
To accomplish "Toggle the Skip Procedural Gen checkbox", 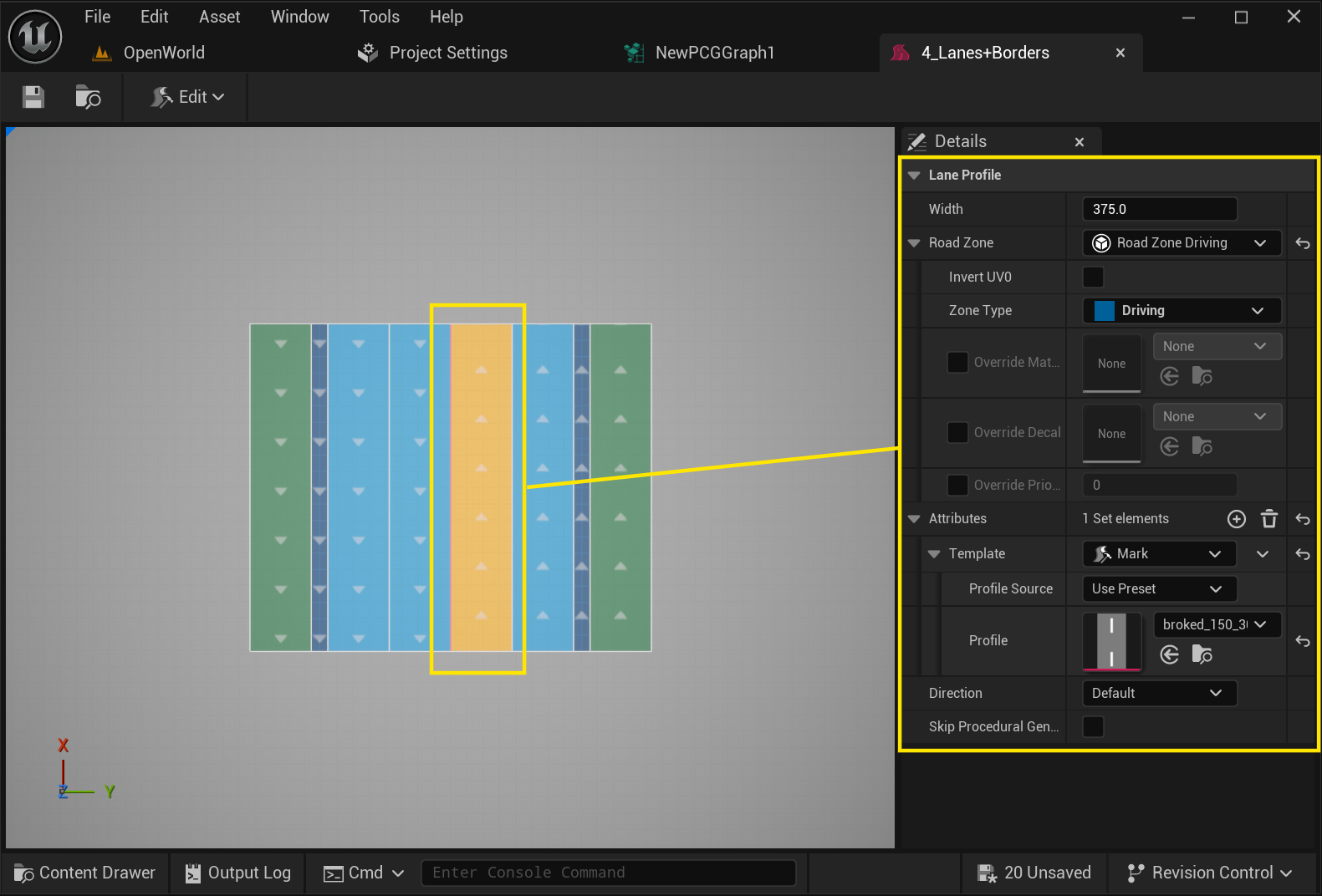I will [x=1093, y=726].
